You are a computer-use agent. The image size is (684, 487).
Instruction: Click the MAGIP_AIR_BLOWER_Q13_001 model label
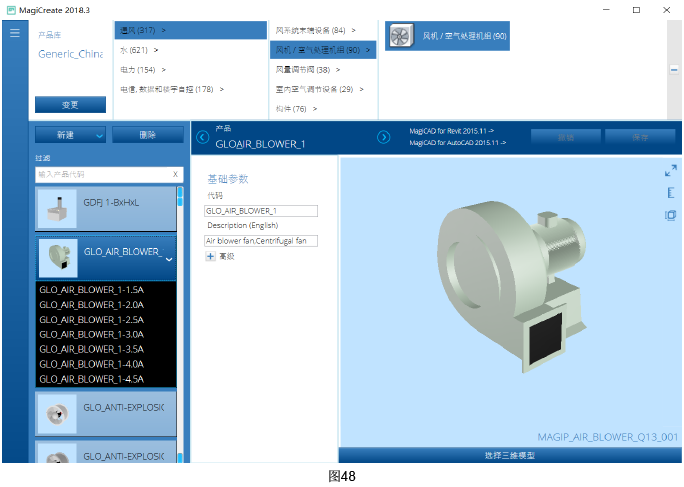pyautogui.click(x=608, y=437)
